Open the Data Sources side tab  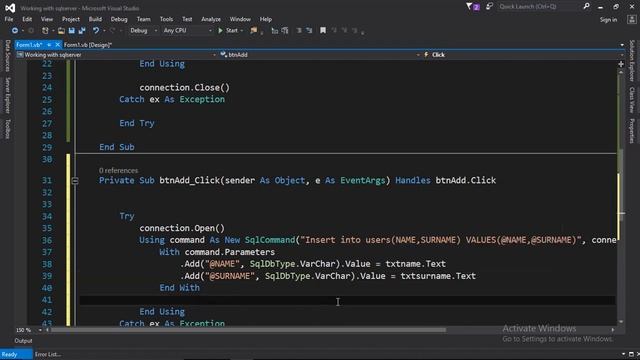7,56
